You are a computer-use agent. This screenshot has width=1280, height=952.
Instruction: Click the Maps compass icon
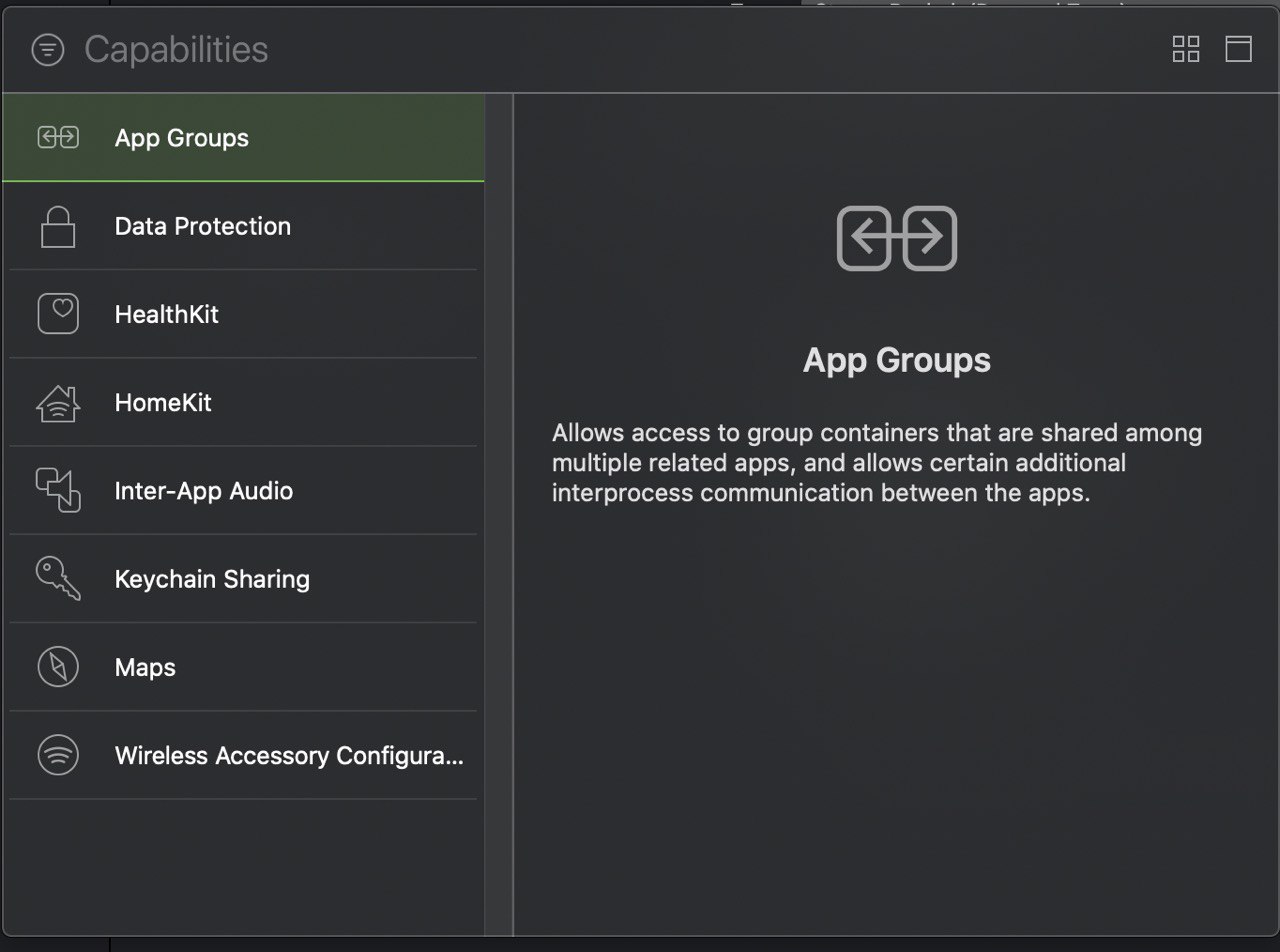coord(58,667)
